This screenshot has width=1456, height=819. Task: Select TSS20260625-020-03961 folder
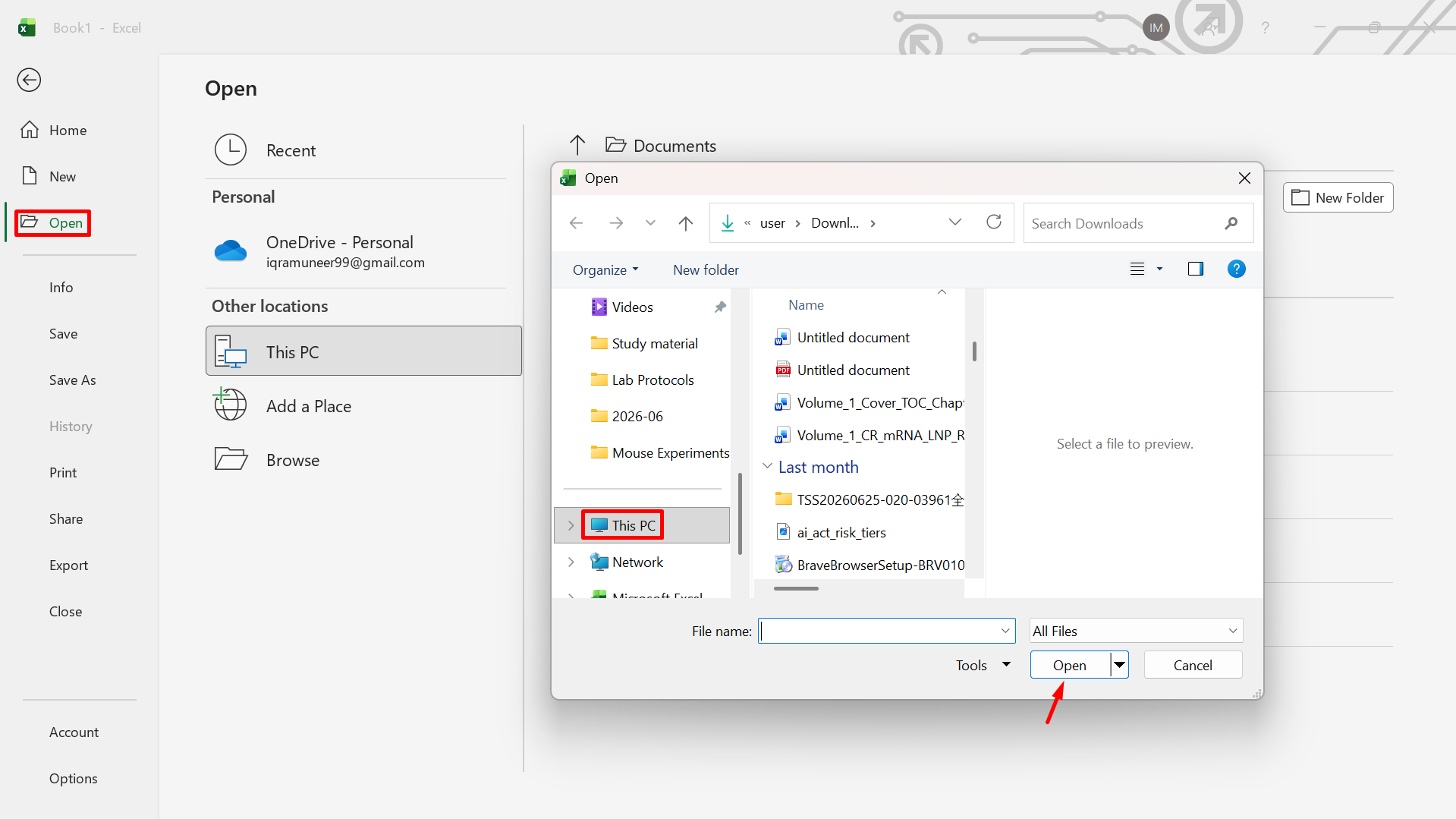click(868, 499)
